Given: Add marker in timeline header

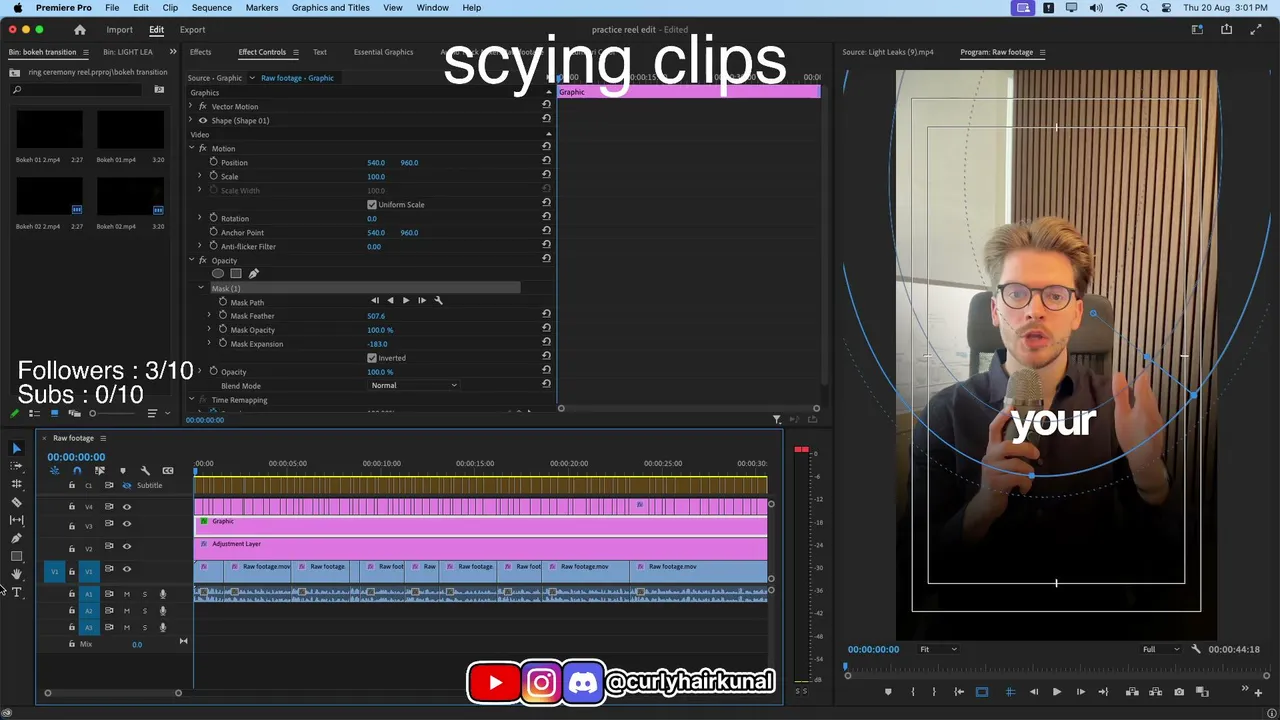Looking at the screenshot, I should [x=122, y=470].
